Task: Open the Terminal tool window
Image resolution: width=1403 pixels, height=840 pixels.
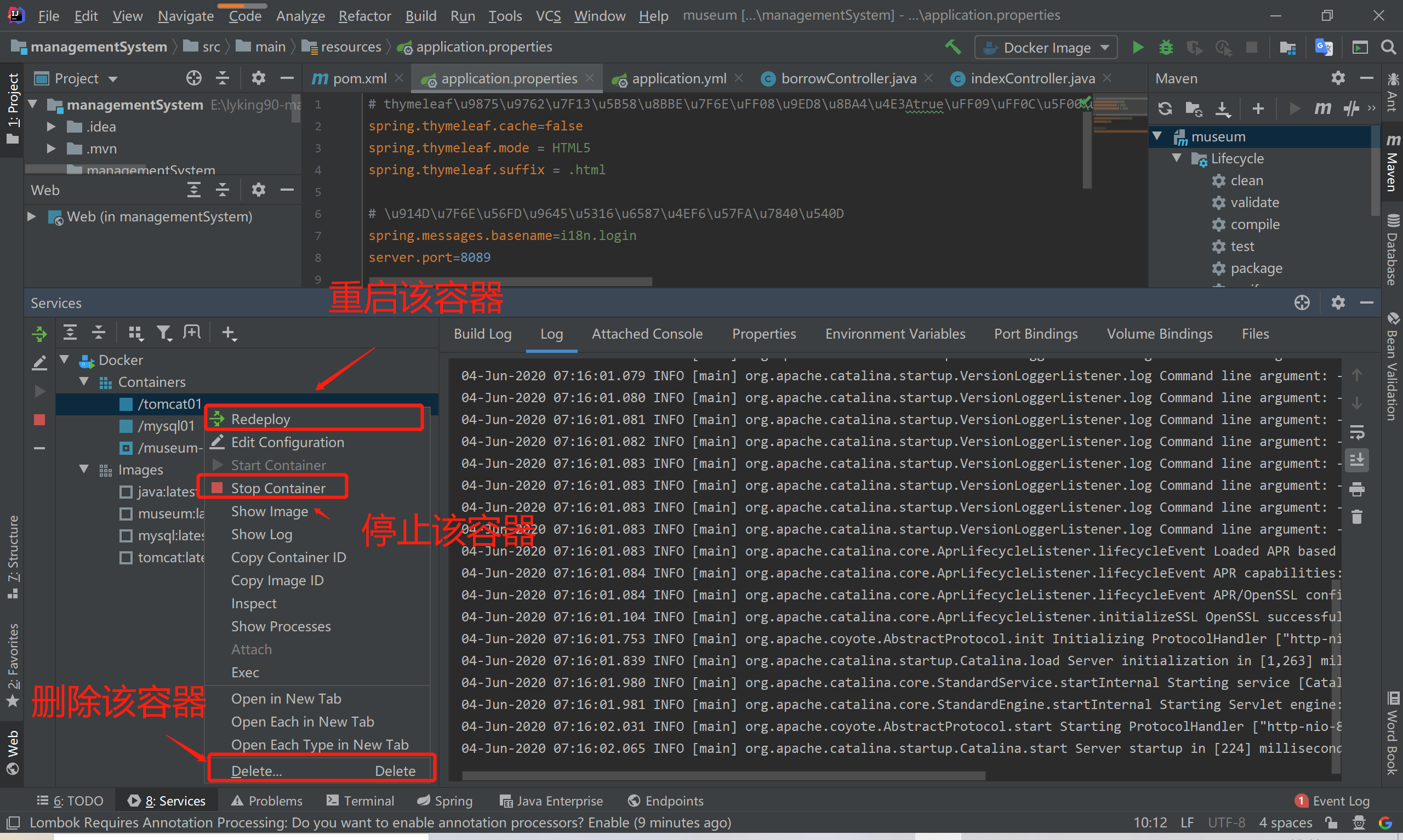Action: (x=361, y=801)
